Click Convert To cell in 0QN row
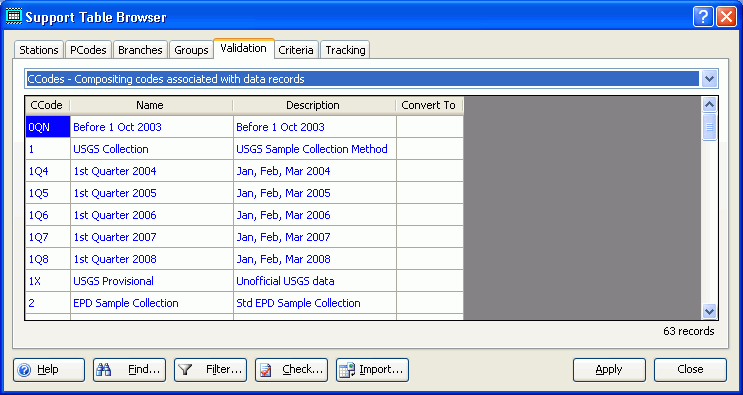The width and height of the screenshot is (743, 395). point(430,127)
